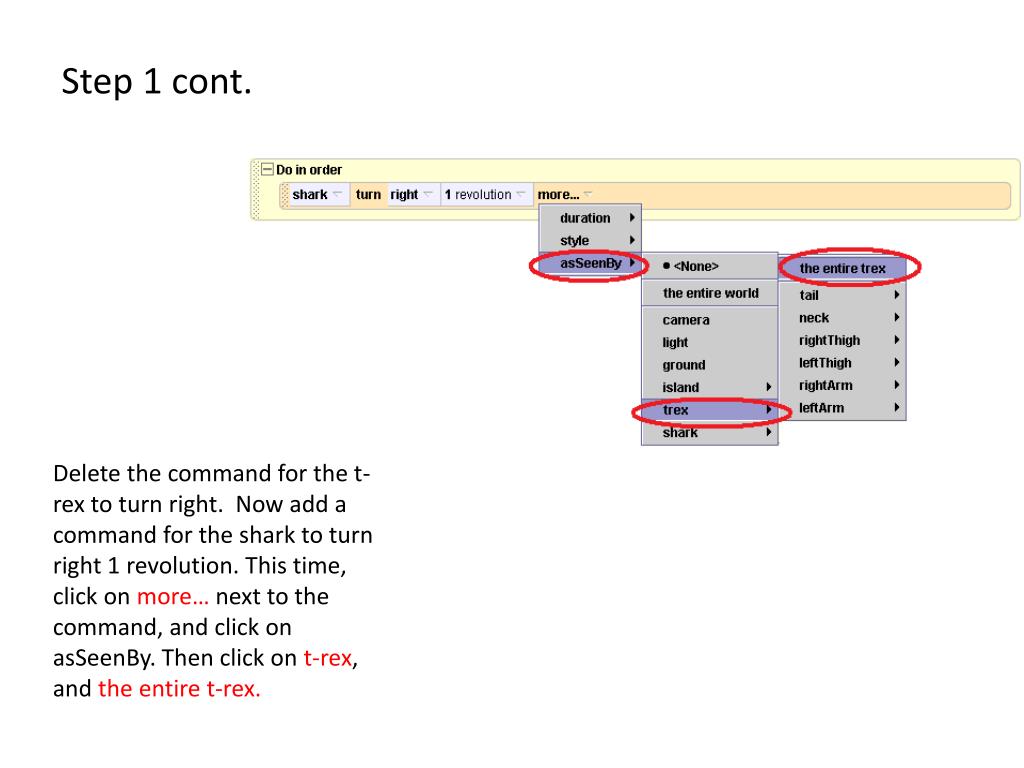Open the style submenu
1024x768 pixels.
coord(590,240)
